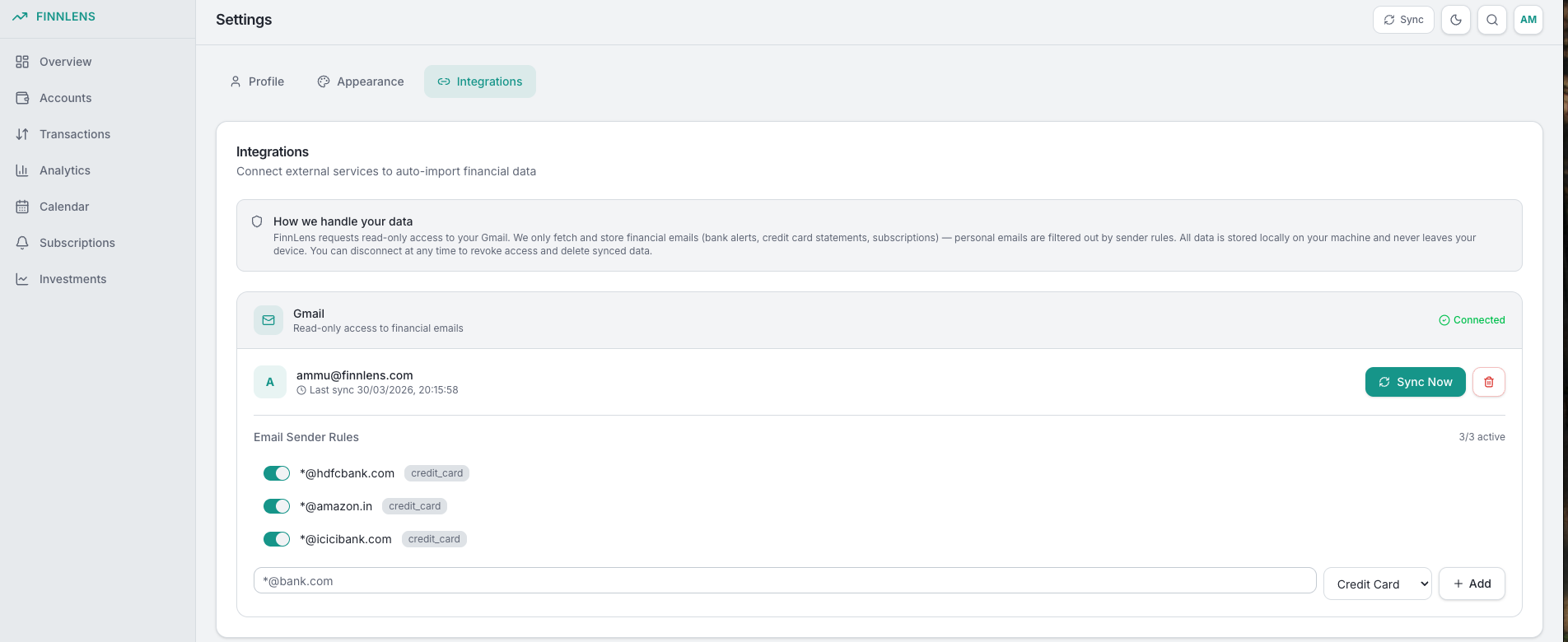
Task: Open the AM user avatar menu
Action: pyautogui.click(x=1528, y=20)
